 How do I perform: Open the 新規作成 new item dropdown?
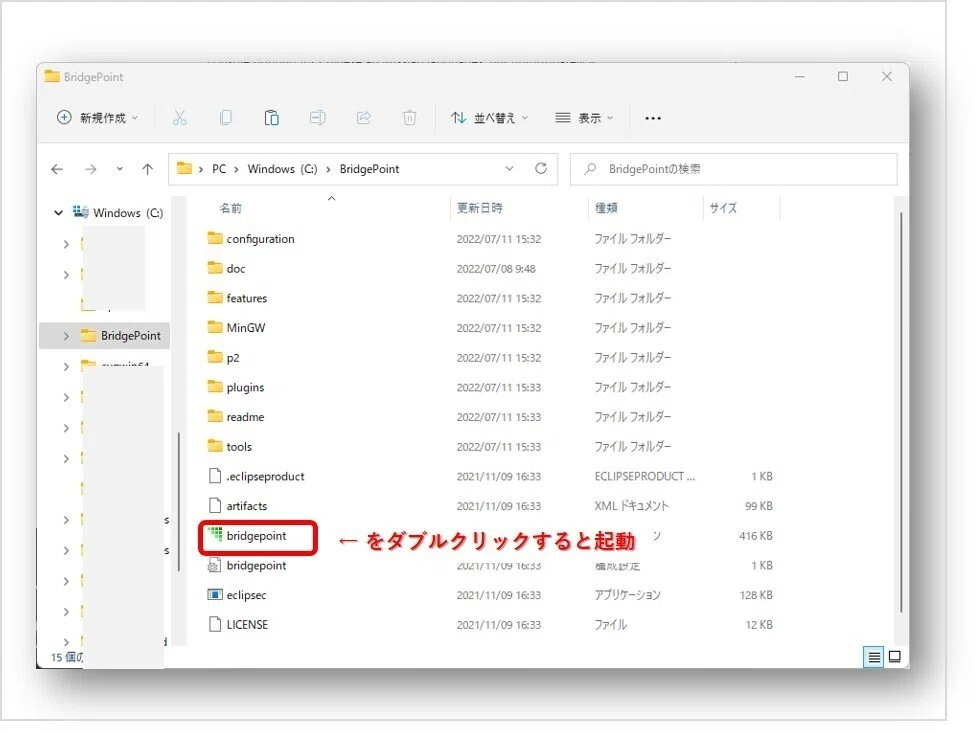tap(98, 118)
